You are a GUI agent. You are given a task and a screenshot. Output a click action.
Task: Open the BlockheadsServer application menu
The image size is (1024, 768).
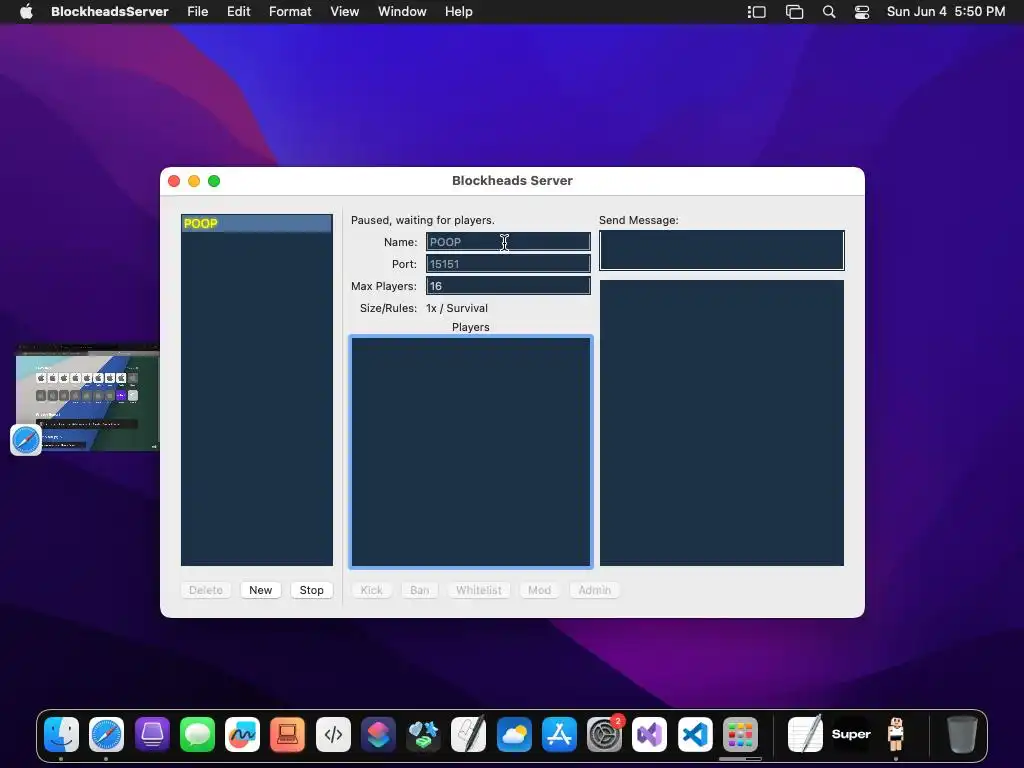tap(110, 12)
